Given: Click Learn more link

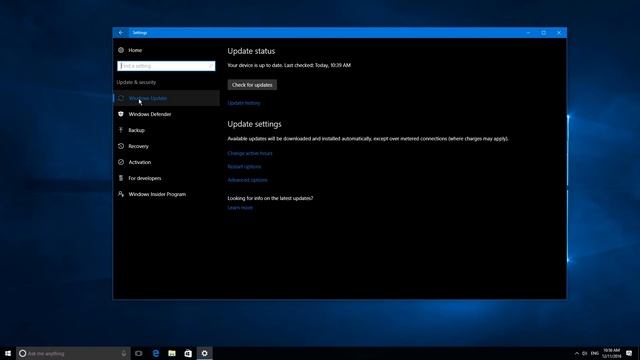Looking at the screenshot, I should coord(240,208).
